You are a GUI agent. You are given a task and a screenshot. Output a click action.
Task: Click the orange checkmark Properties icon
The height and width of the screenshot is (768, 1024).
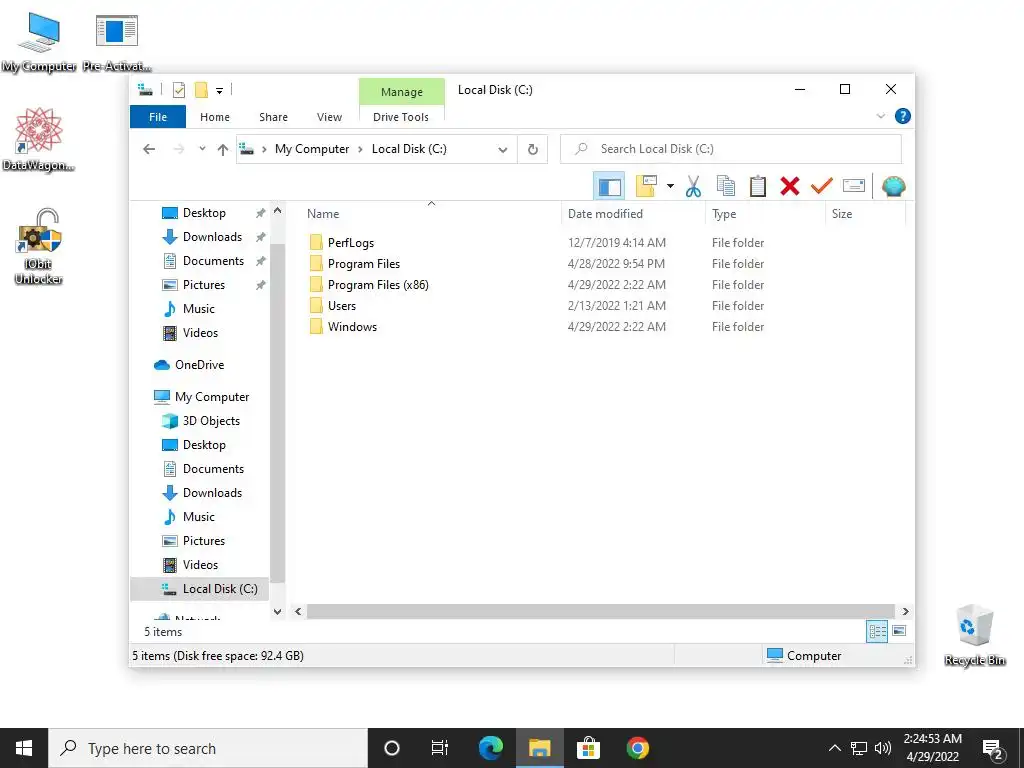[x=821, y=187]
